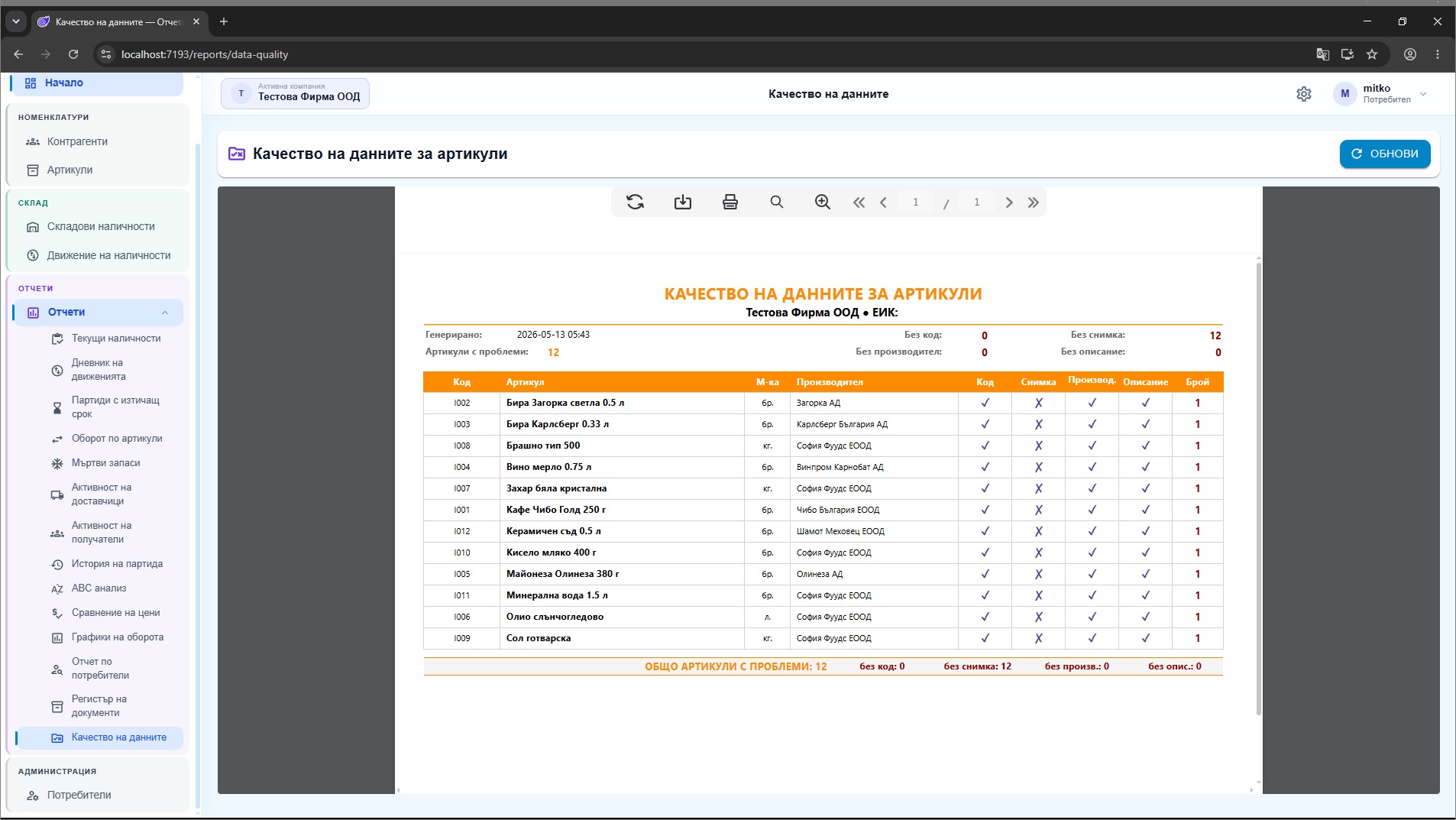Click row Вино мерло 0.75 л

(x=823, y=467)
